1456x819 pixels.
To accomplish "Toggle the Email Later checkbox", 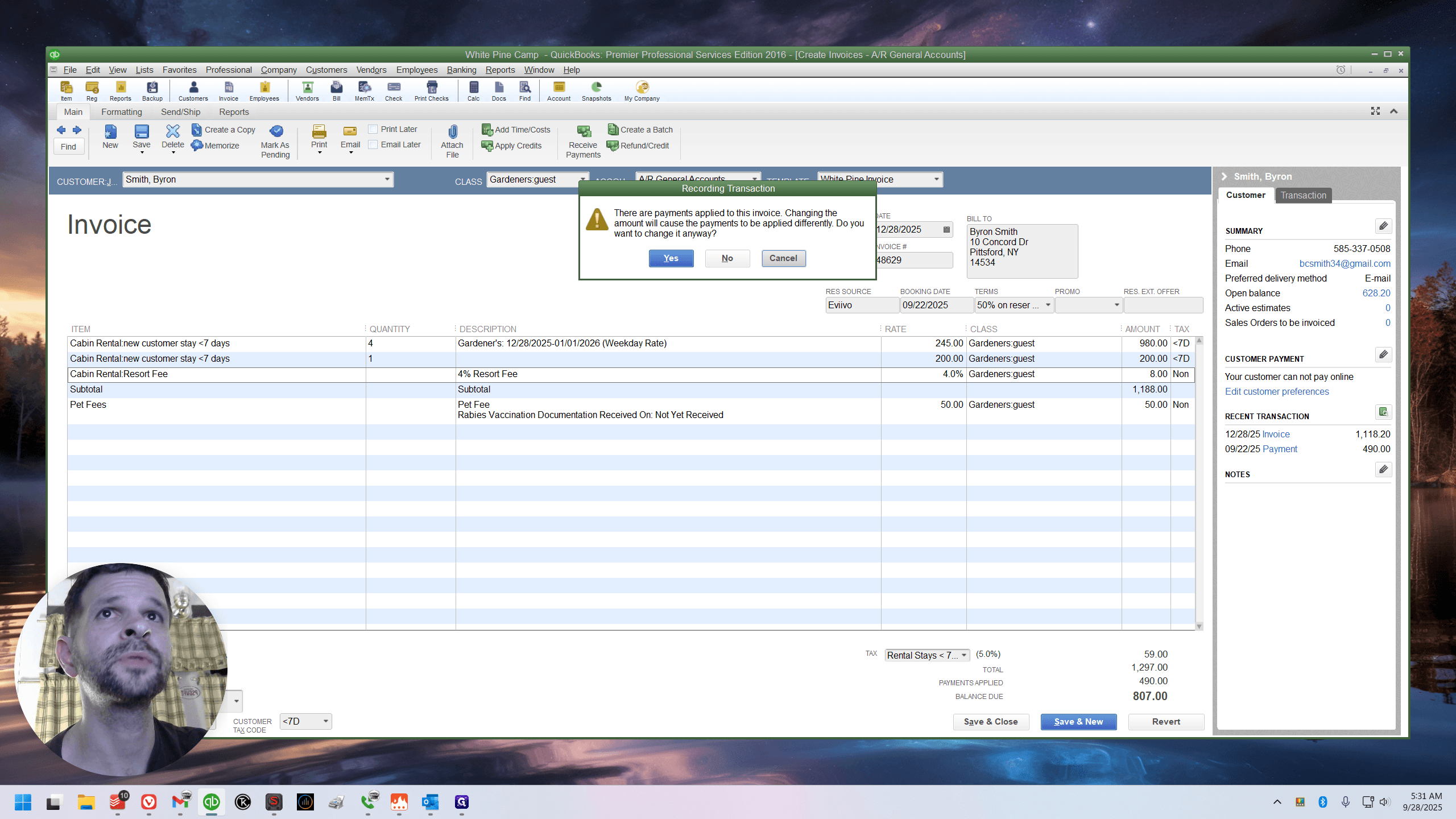I will pyautogui.click(x=373, y=144).
